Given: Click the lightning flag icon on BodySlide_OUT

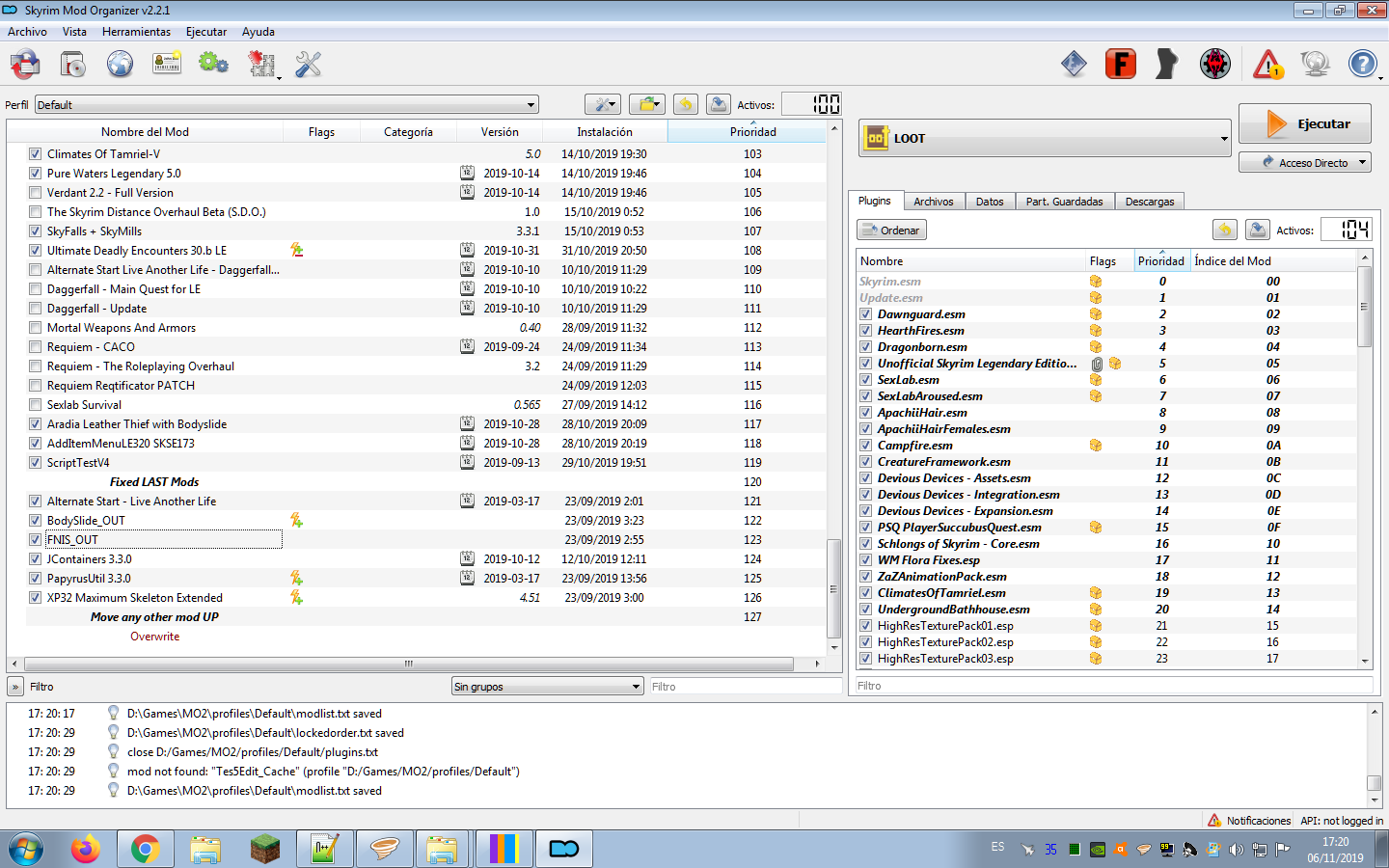Looking at the screenshot, I should (x=297, y=520).
